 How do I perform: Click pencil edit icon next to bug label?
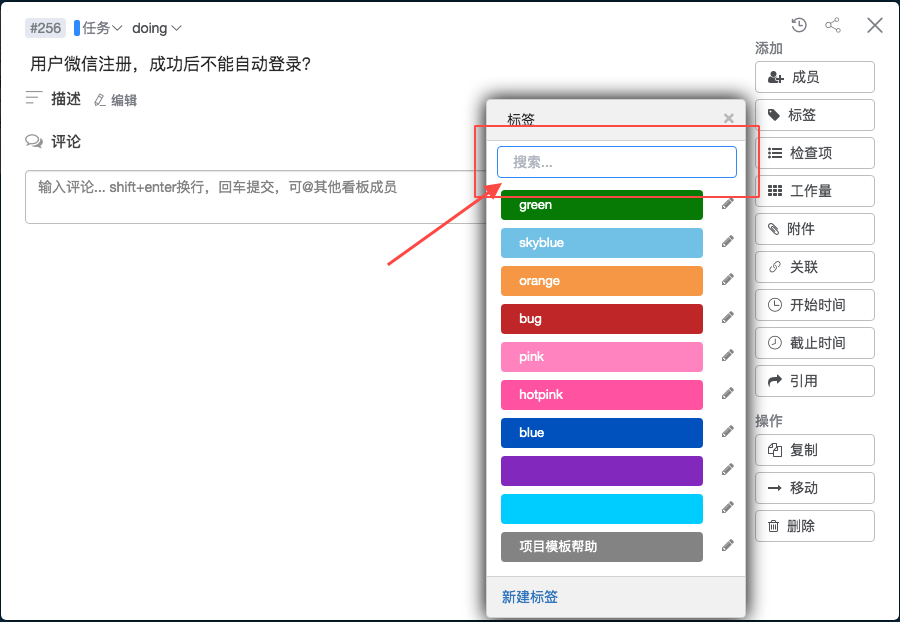[x=728, y=318]
